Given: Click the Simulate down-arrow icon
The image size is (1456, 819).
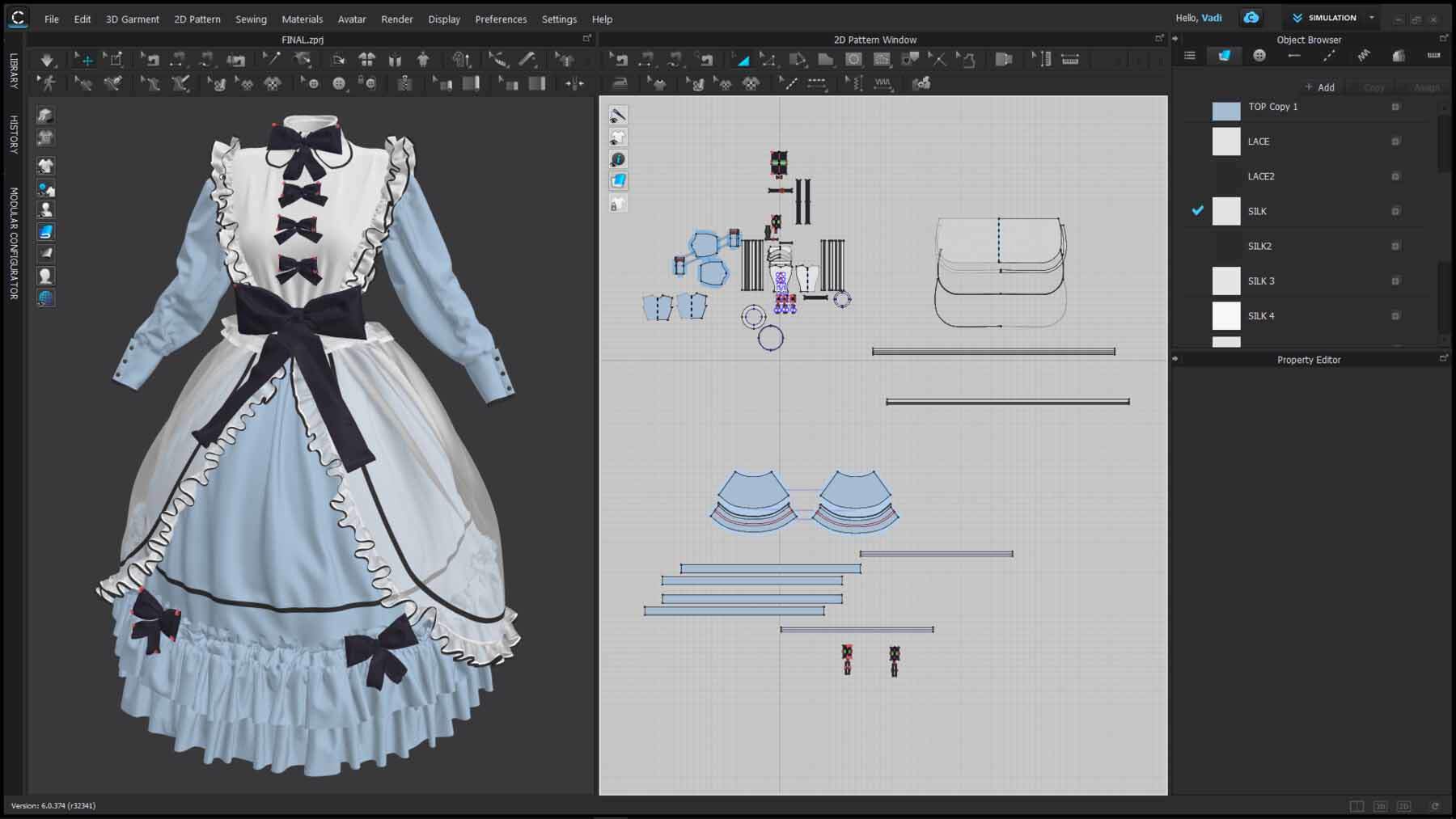Looking at the screenshot, I should [x=47, y=59].
